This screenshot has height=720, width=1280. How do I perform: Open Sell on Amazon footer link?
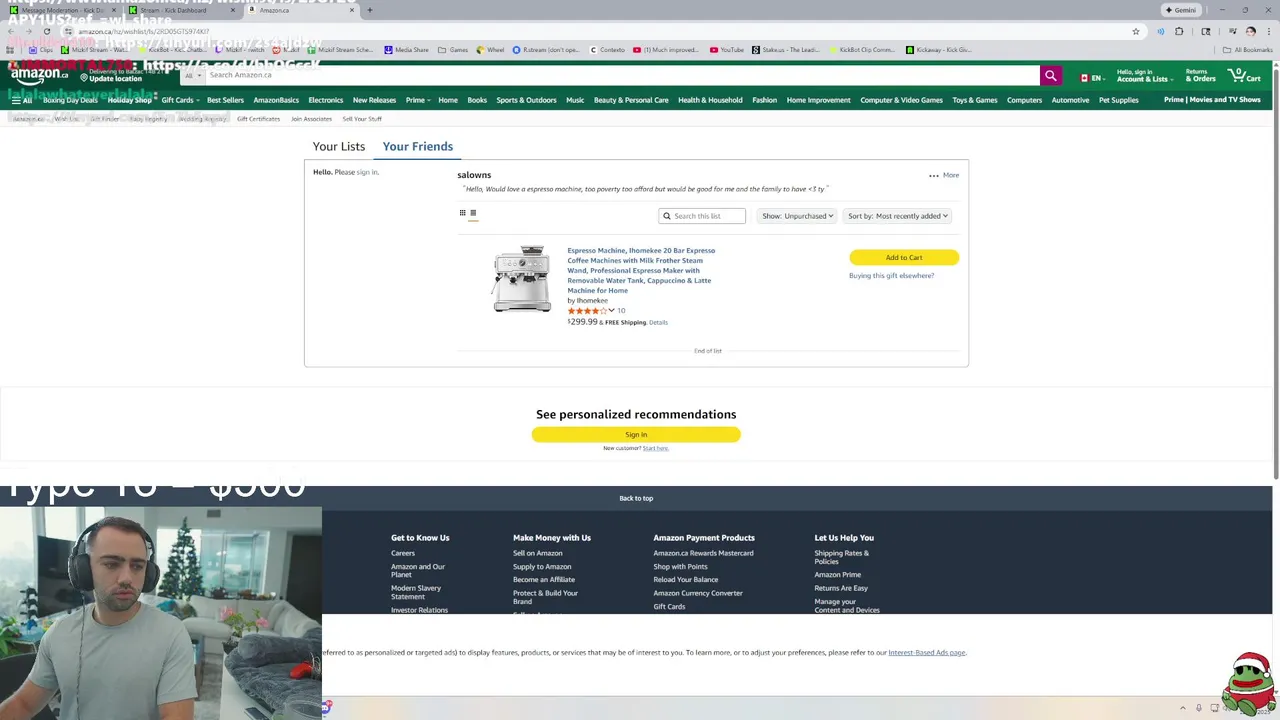(538, 553)
